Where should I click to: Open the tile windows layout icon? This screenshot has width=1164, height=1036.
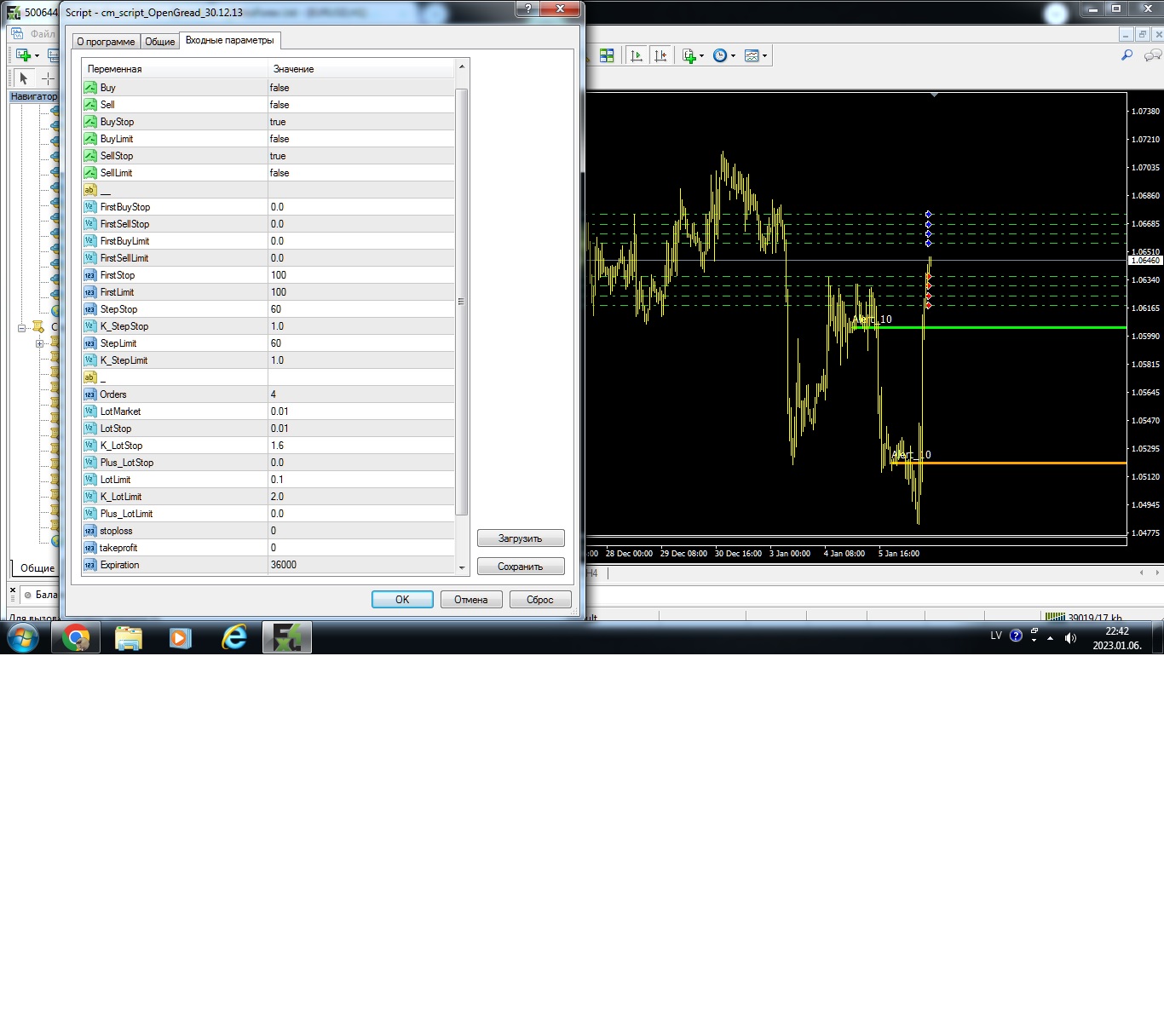coord(607,55)
